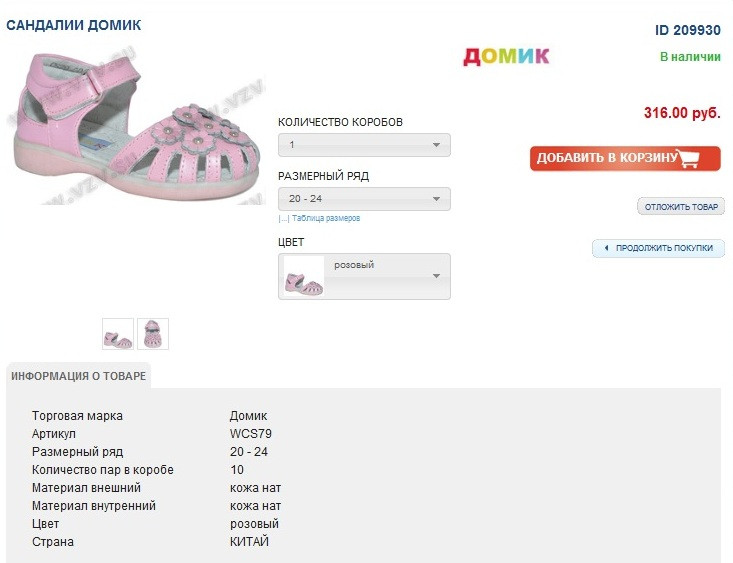Click the colorful ДОМИК brand logo
The image size is (733, 563).
[506, 56]
